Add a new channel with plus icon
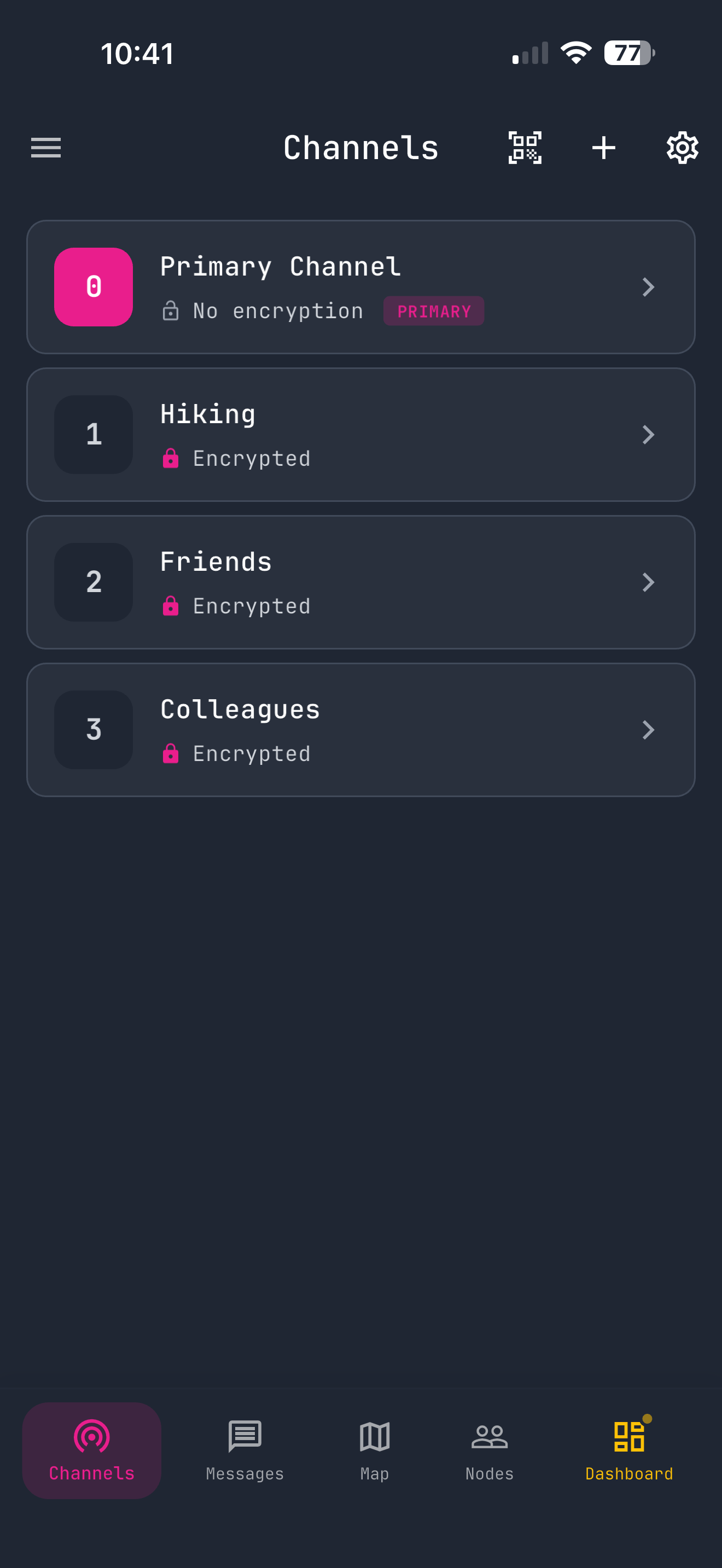The image size is (722, 1568). click(x=603, y=148)
